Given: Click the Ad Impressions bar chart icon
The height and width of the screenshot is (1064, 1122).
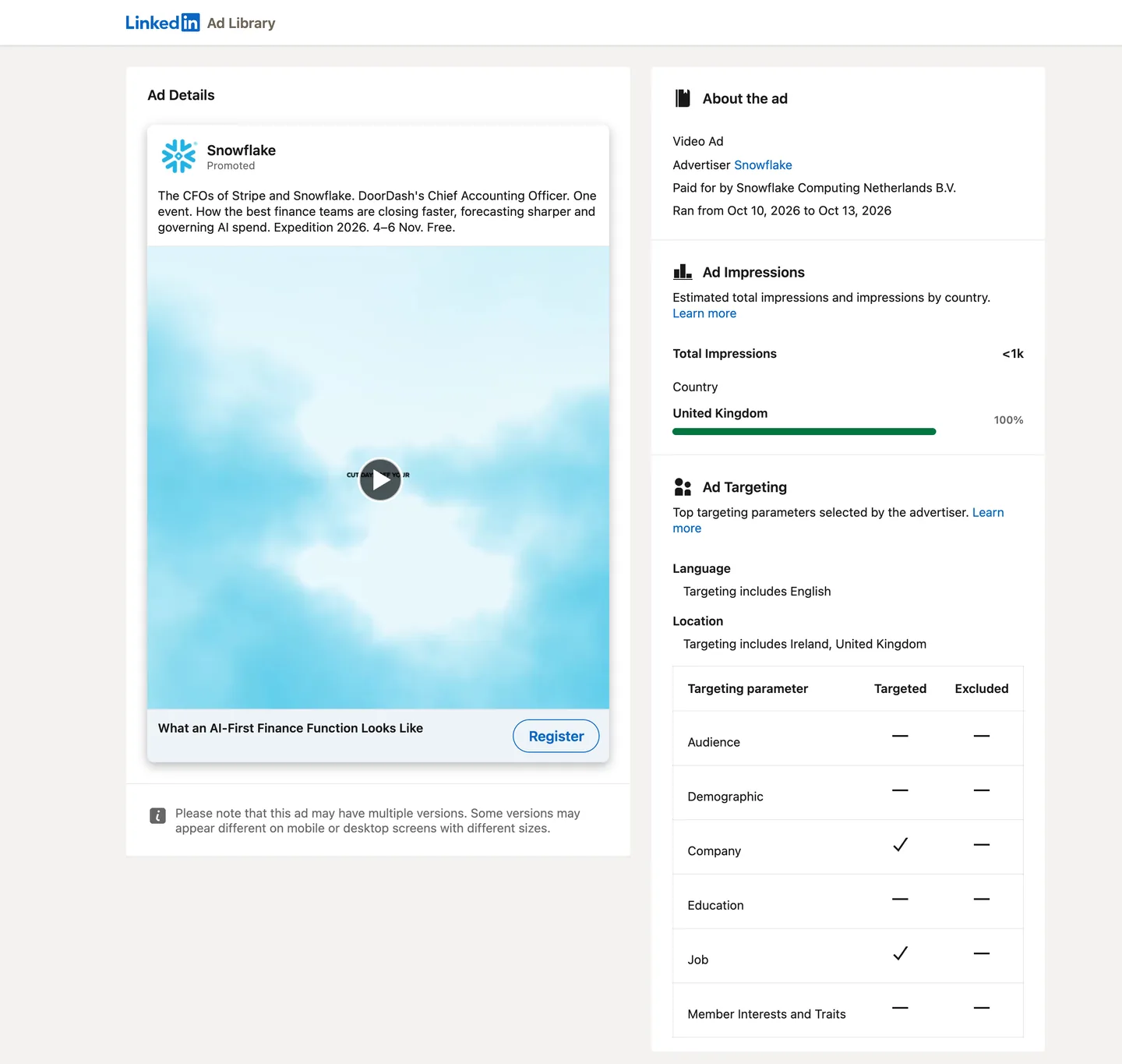Looking at the screenshot, I should 683,271.
